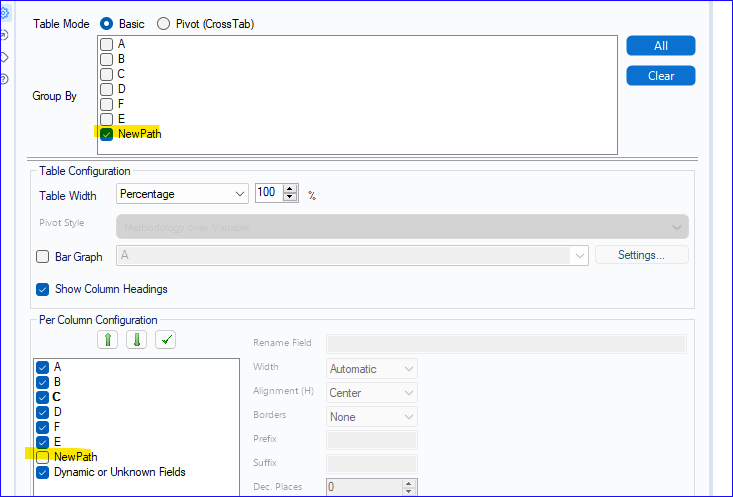Enable the Bar Graph checkbox
The image size is (733, 497).
(x=43, y=257)
